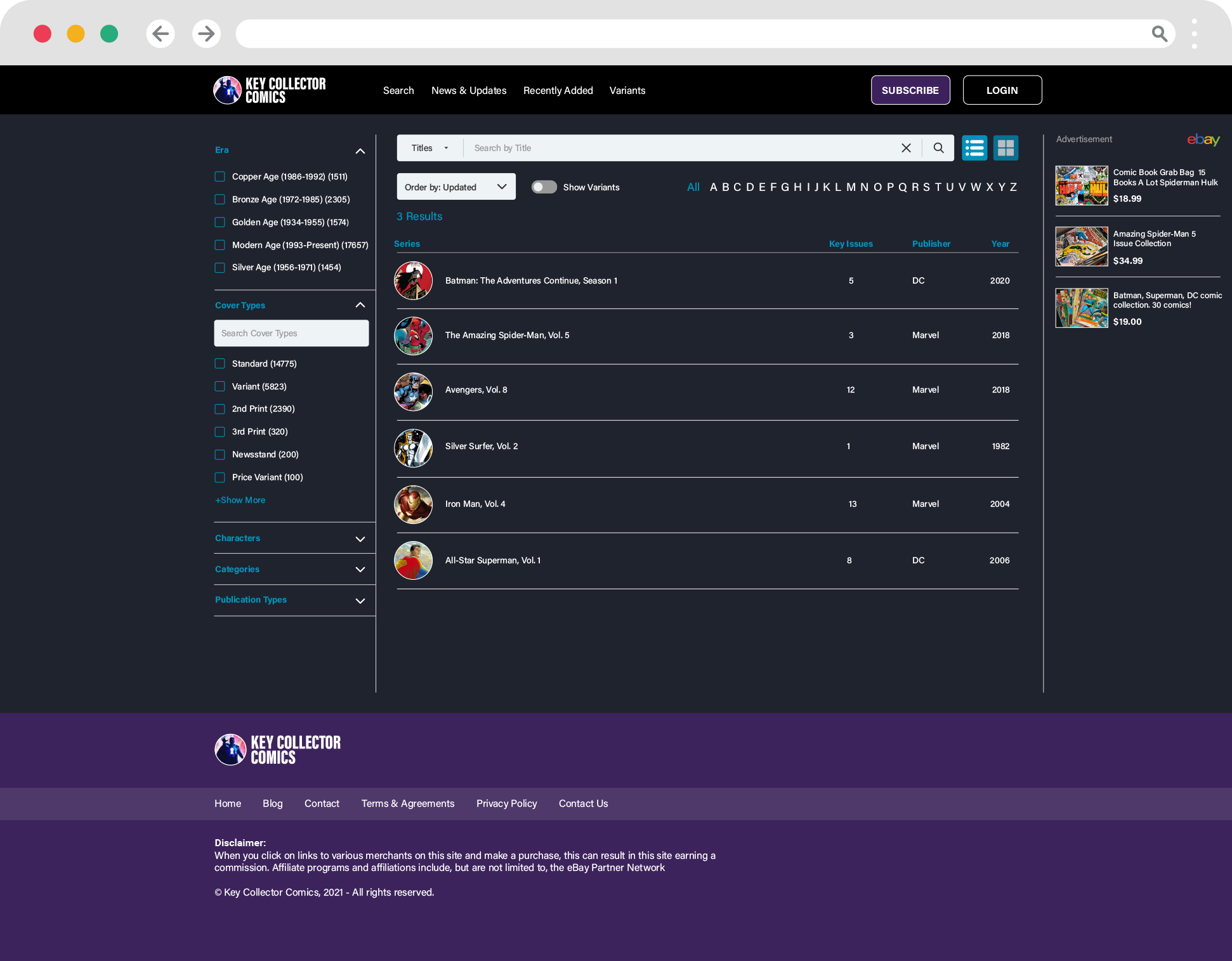
Task: Check Variant cover type
Action: pyautogui.click(x=220, y=386)
